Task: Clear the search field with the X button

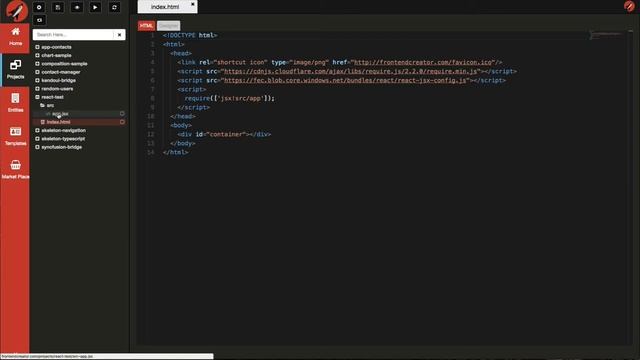Action: [x=119, y=35]
